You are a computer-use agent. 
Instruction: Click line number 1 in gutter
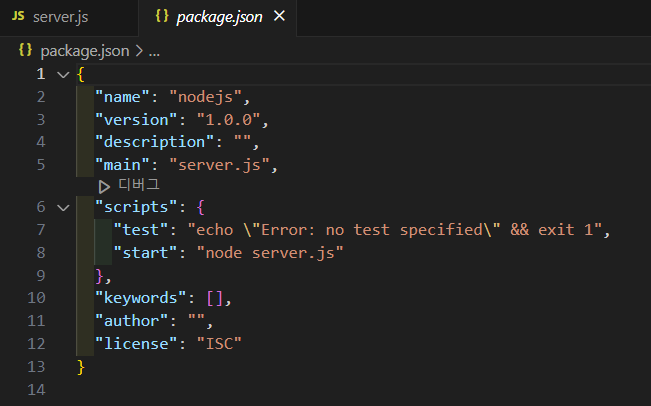click(x=41, y=74)
